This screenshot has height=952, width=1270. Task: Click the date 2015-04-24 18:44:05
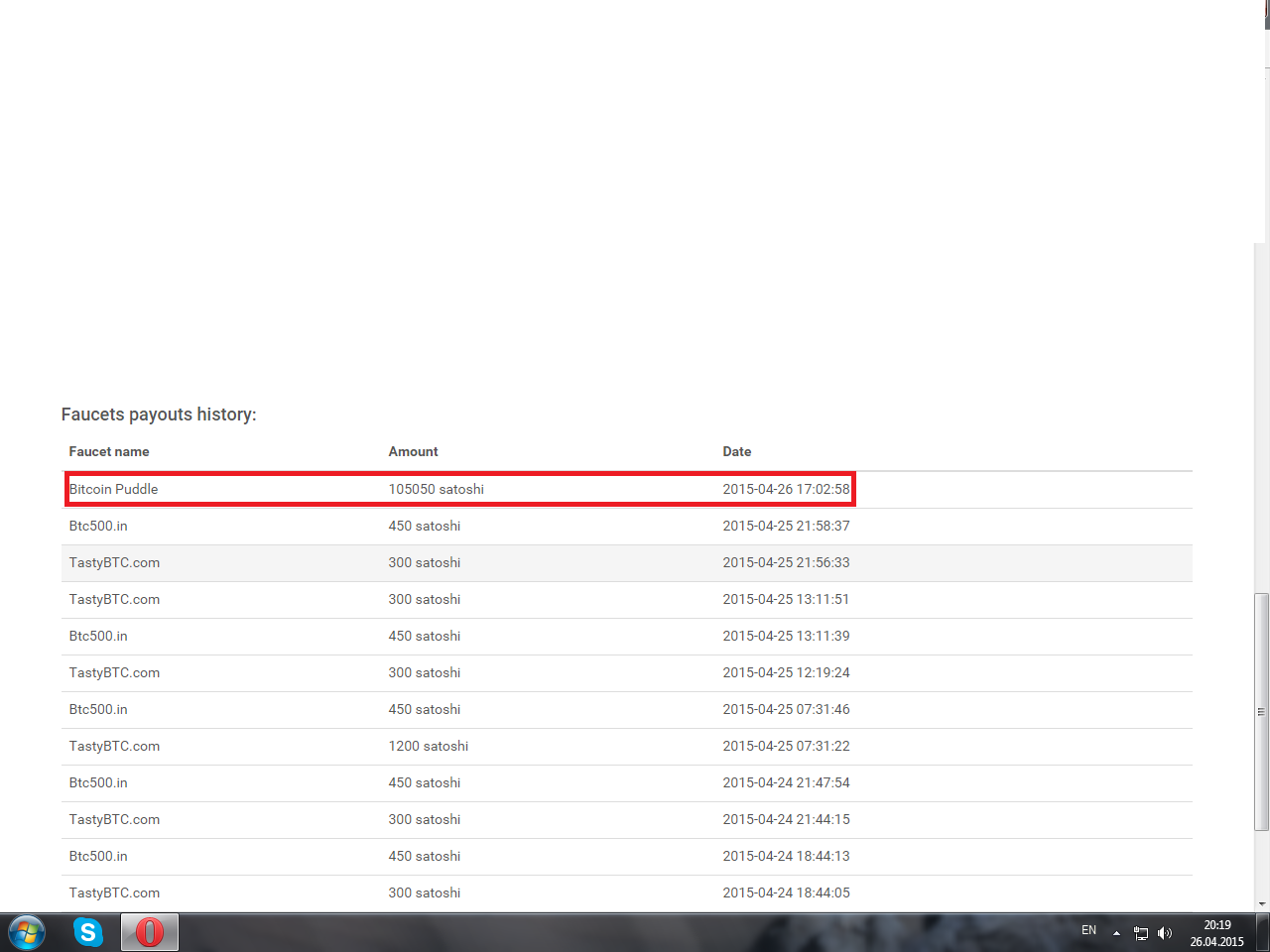(786, 892)
